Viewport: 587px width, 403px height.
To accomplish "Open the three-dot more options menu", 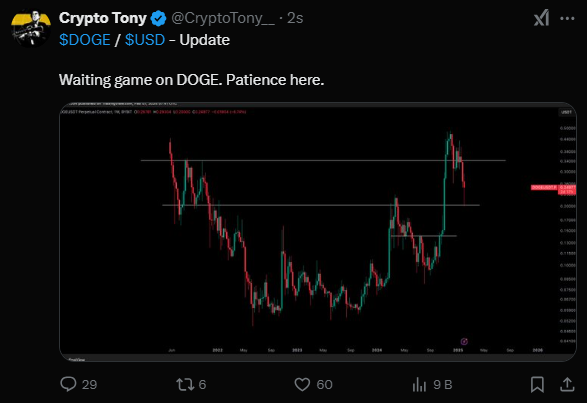I will pos(567,18).
